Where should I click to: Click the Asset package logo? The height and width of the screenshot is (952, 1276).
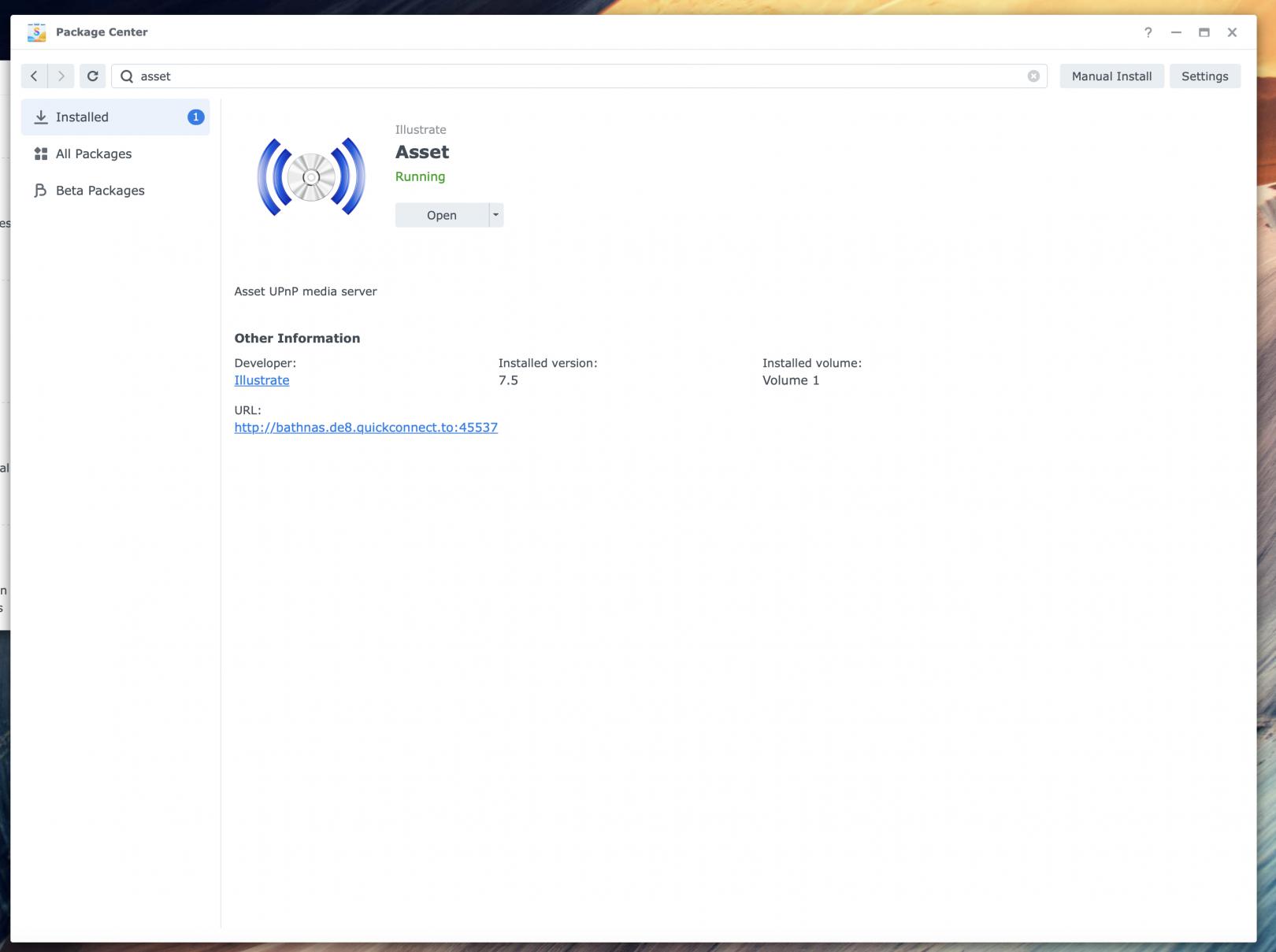(x=311, y=176)
